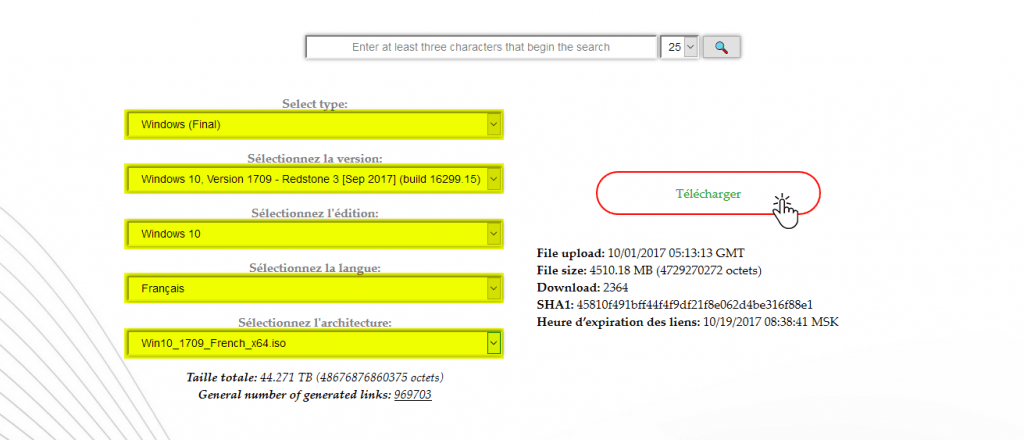Click the File upload date text
Viewport: 1024px width, 440px height.
pos(640,253)
